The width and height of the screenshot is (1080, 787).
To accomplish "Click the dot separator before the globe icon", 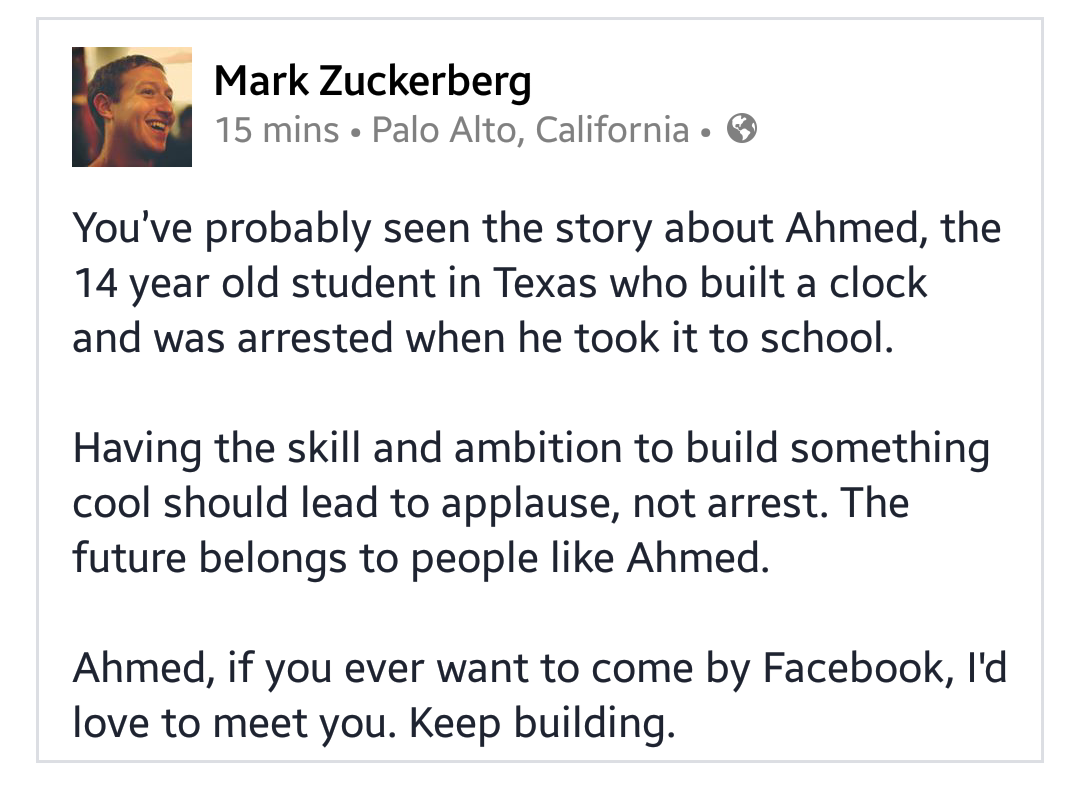I will (705, 132).
